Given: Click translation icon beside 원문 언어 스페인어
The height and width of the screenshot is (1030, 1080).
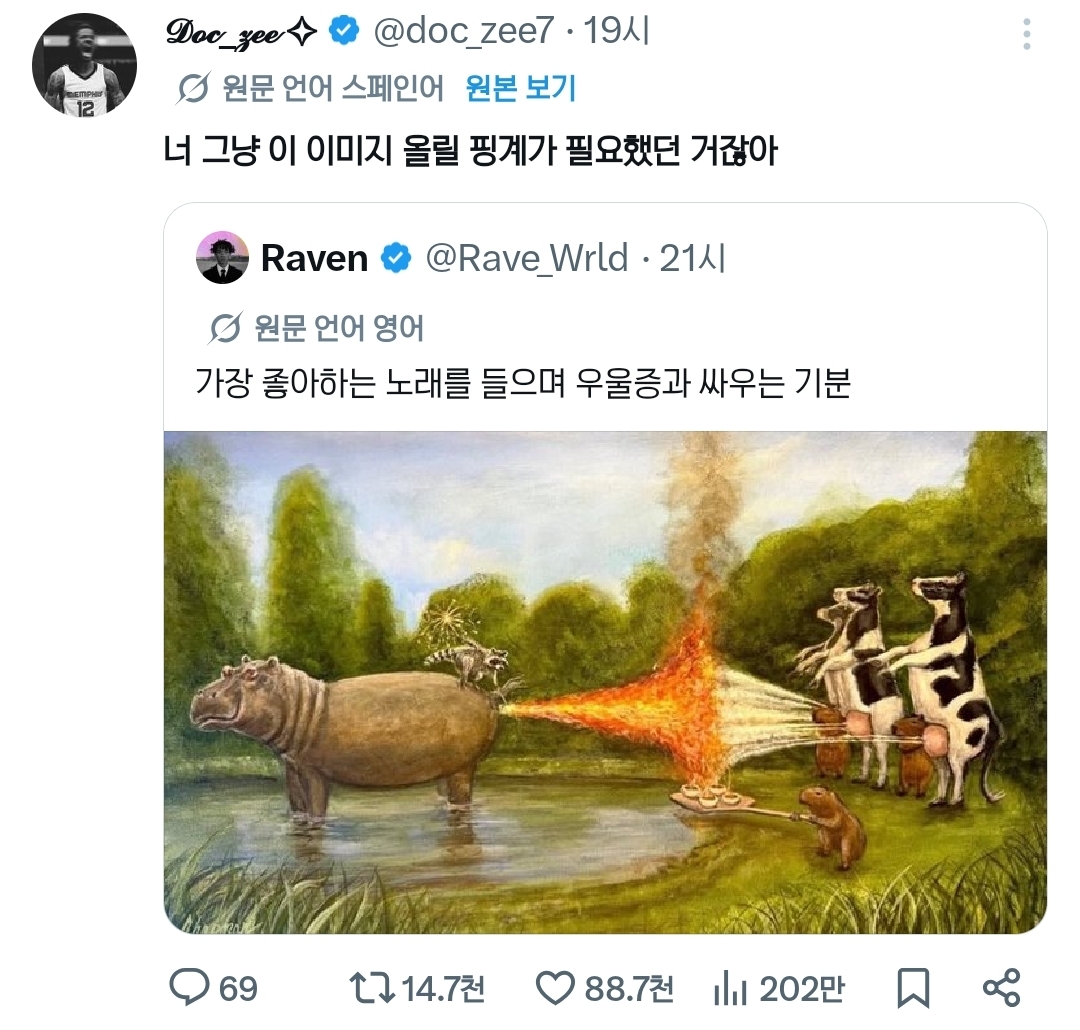Looking at the screenshot, I should pos(193,89).
